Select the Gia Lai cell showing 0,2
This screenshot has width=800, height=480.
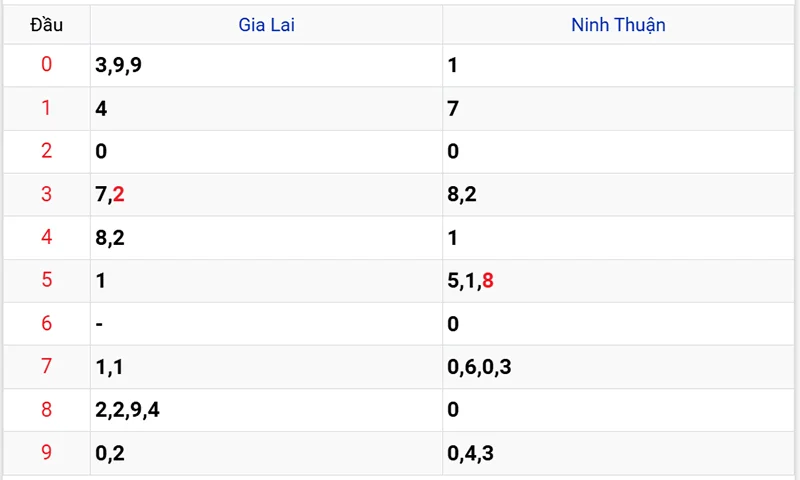pos(110,454)
